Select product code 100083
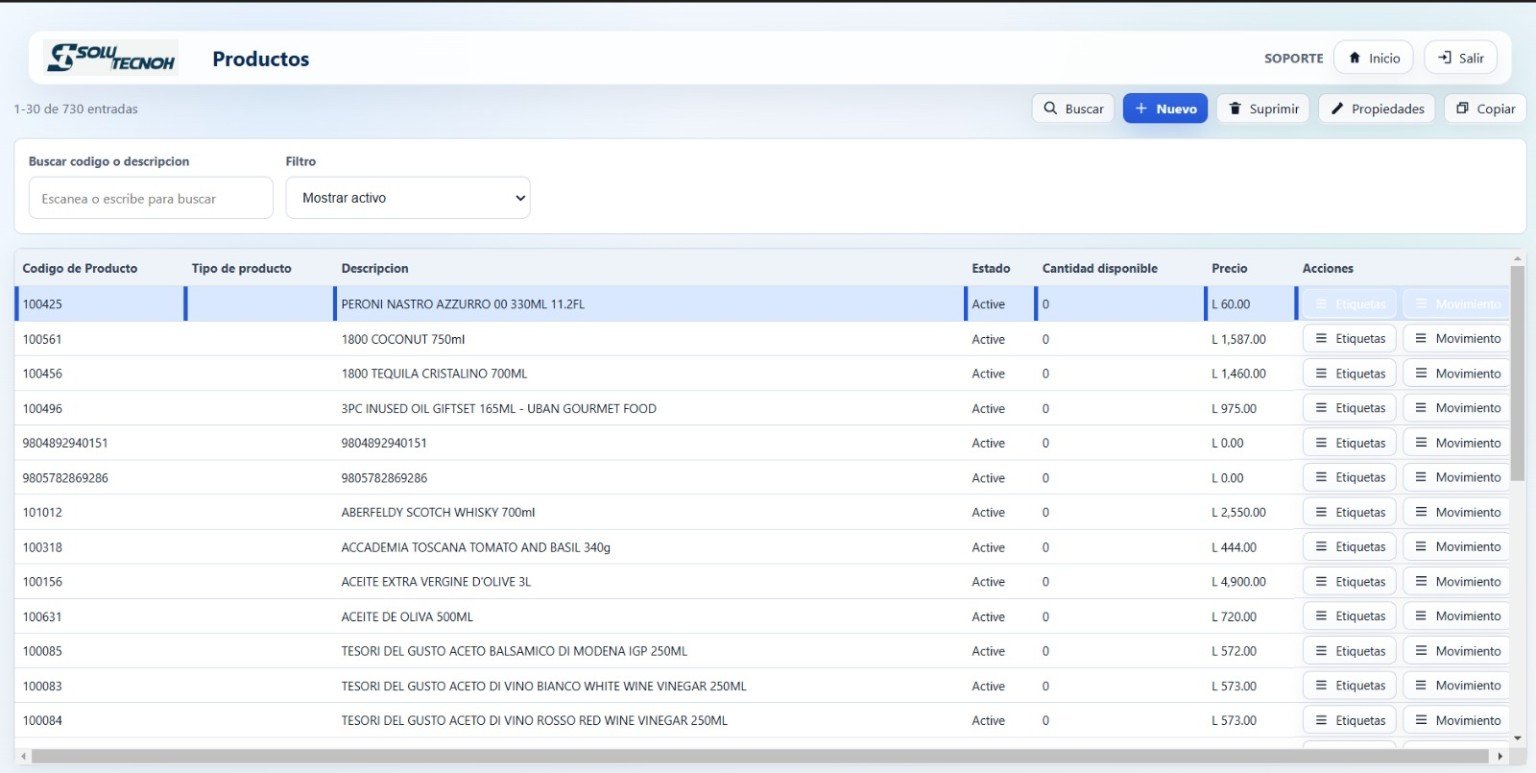1536x773 pixels. [42, 685]
